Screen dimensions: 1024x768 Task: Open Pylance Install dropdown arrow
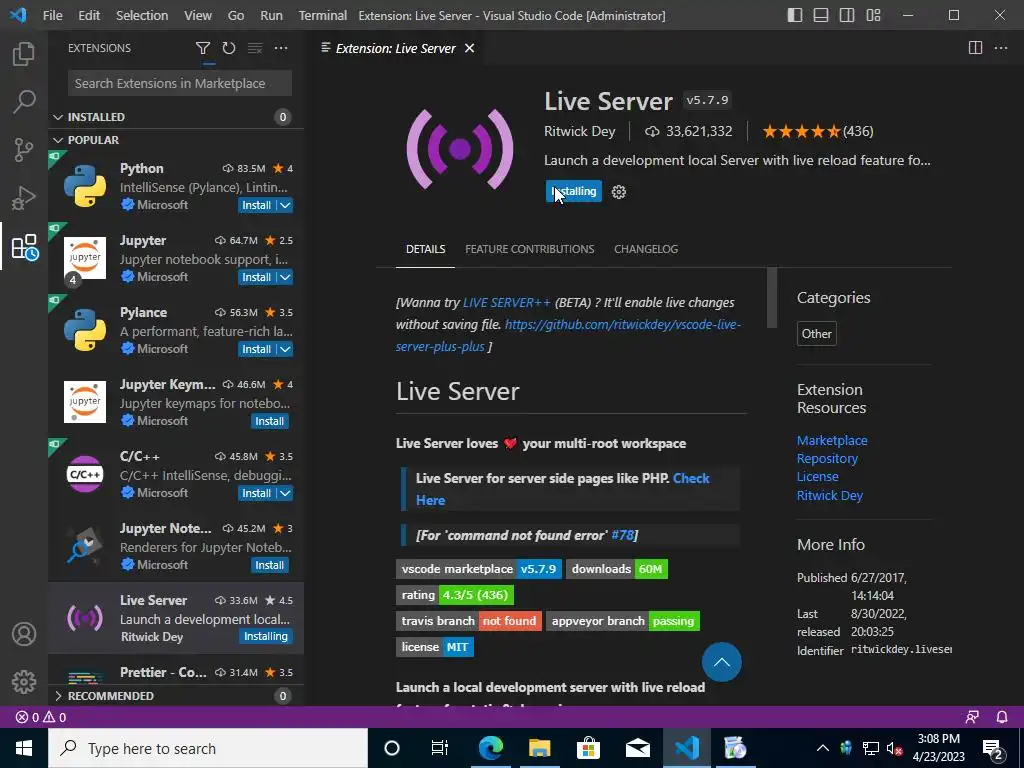(285, 349)
